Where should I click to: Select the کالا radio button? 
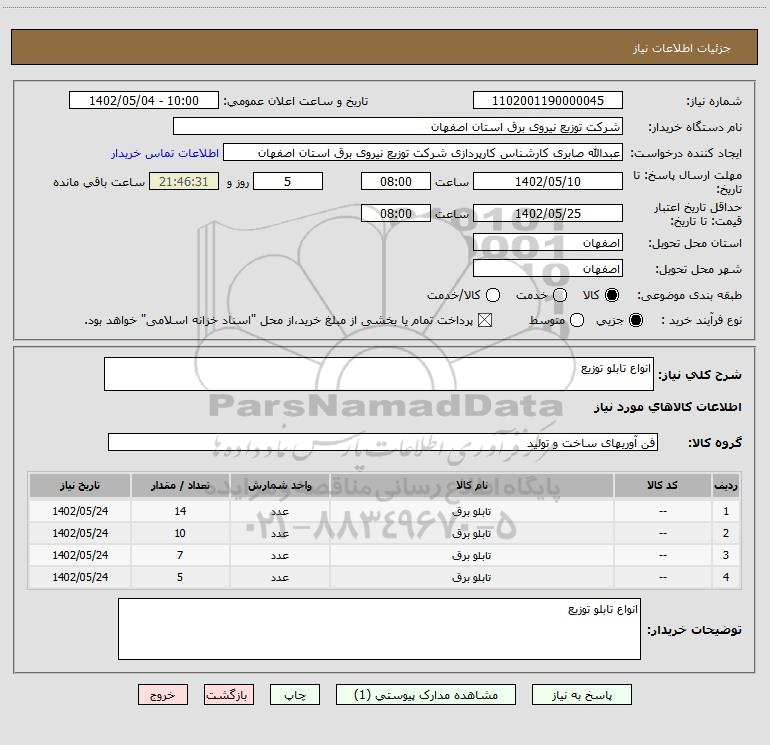[x=612, y=295]
